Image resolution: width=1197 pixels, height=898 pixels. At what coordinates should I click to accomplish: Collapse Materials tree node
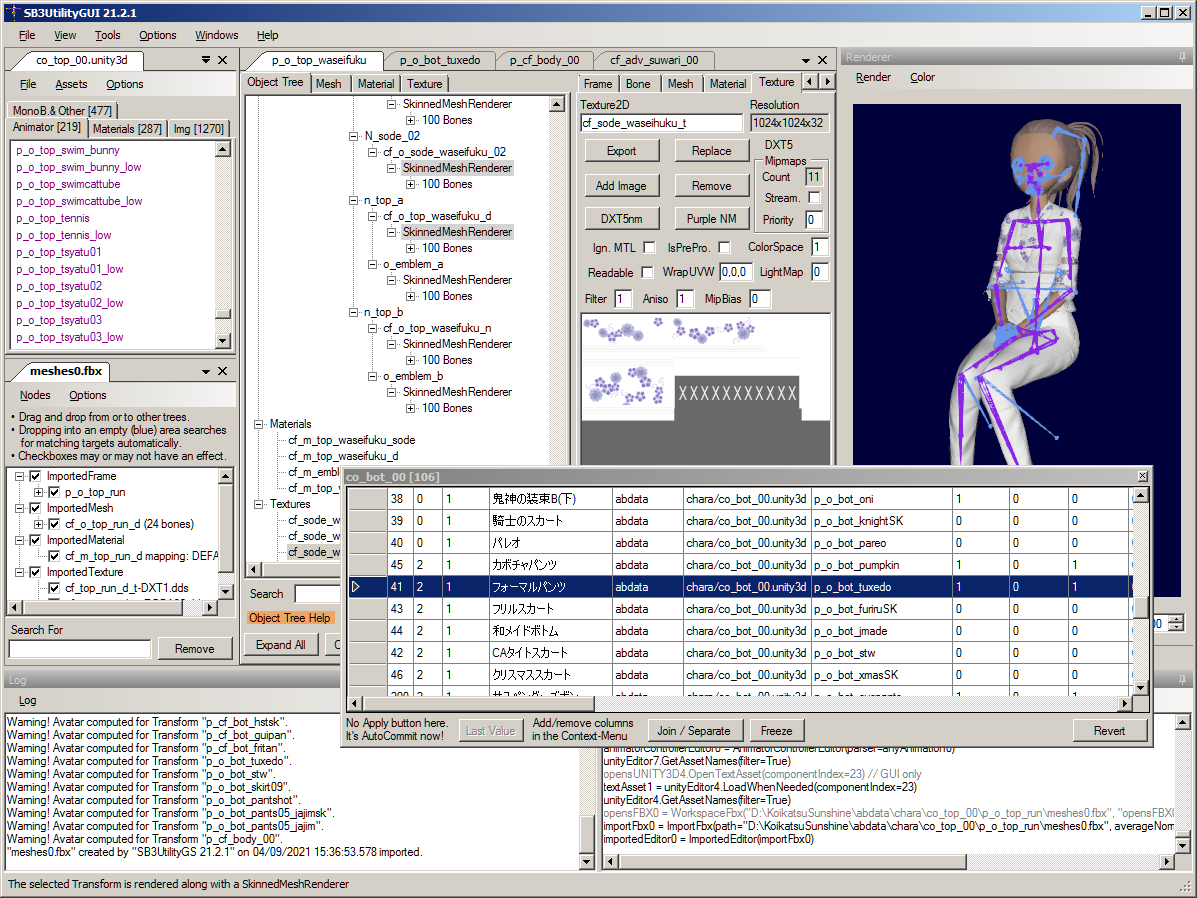[258, 424]
